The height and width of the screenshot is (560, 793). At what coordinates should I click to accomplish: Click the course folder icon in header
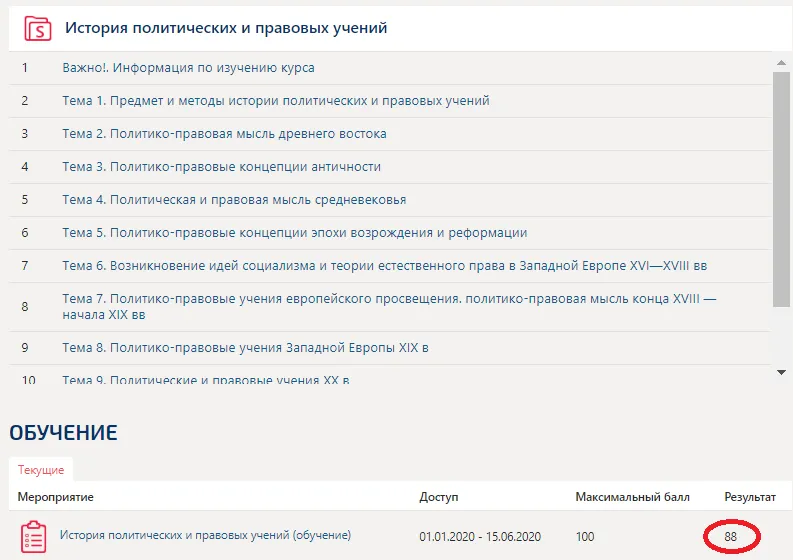coord(37,28)
